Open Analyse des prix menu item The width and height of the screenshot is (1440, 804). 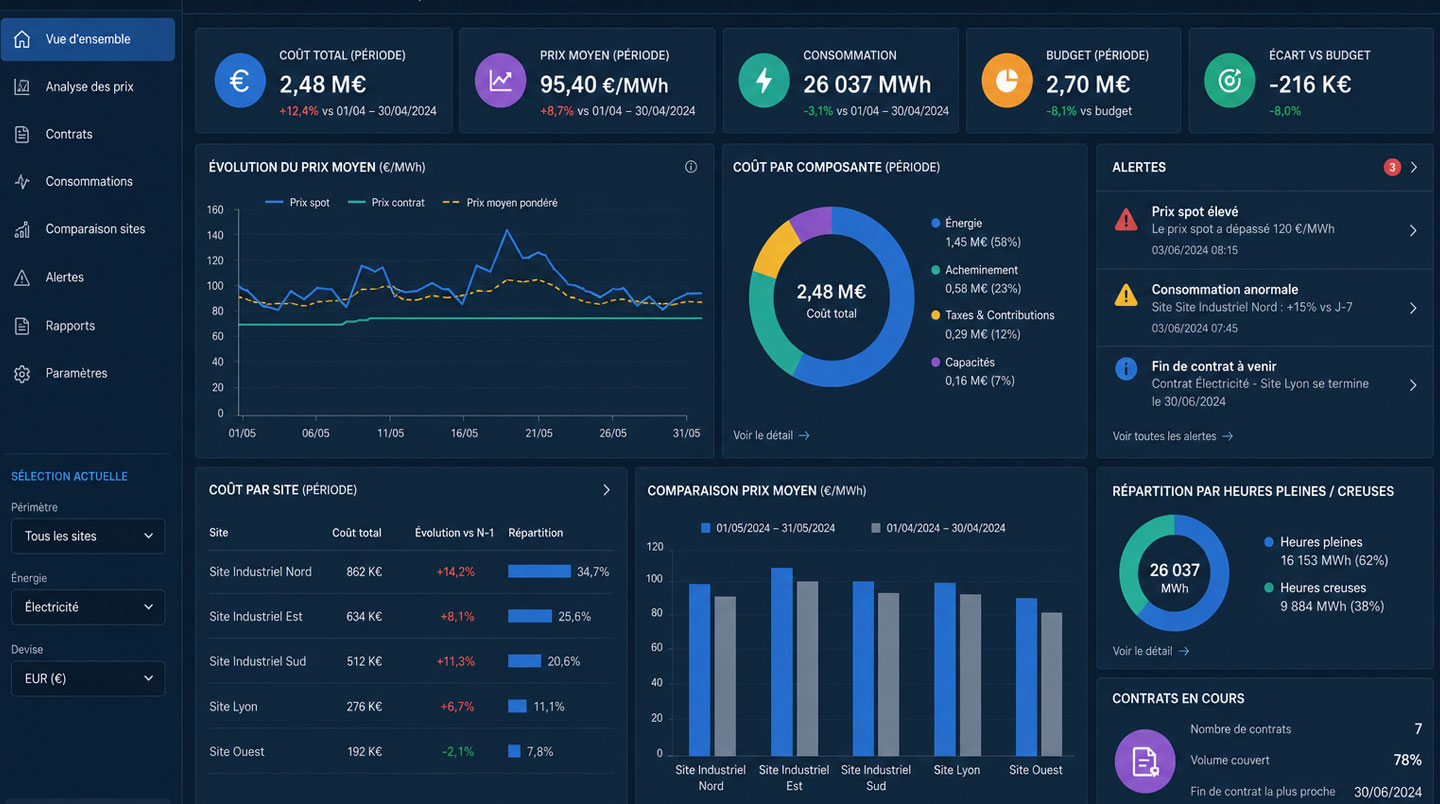(88, 87)
